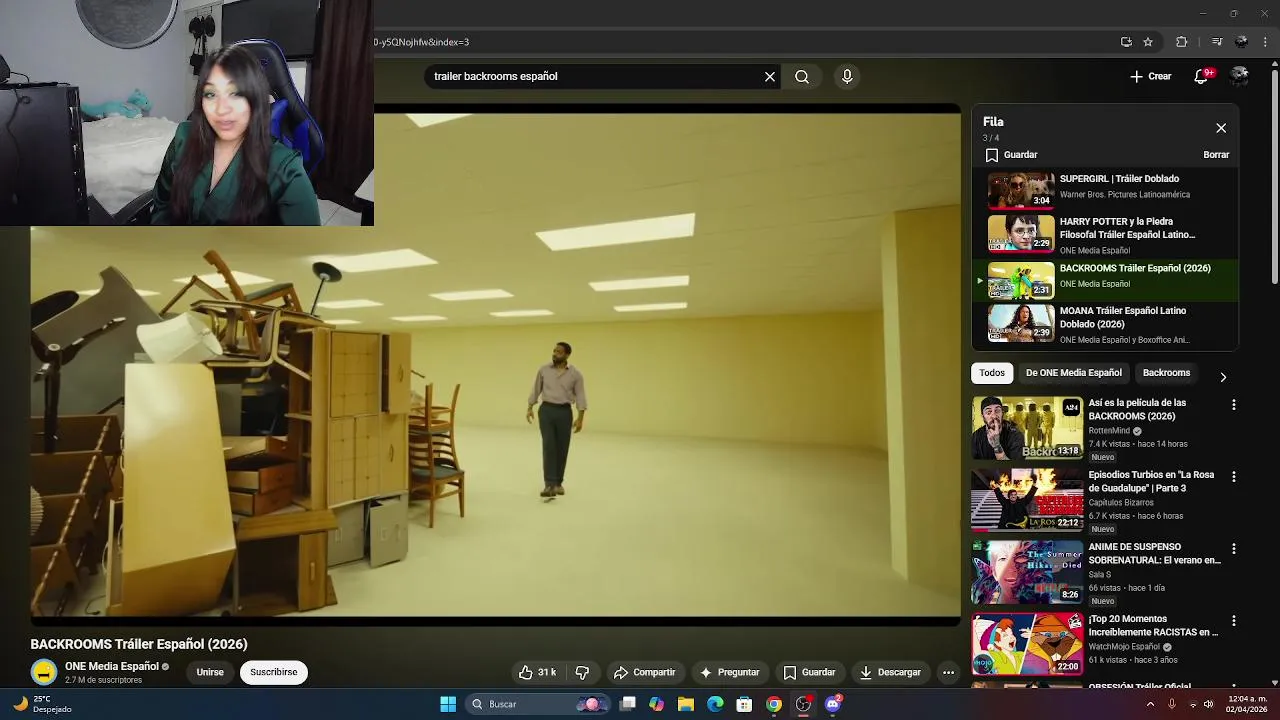
Task: Start voice search with microphone icon
Action: pos(847,76)
